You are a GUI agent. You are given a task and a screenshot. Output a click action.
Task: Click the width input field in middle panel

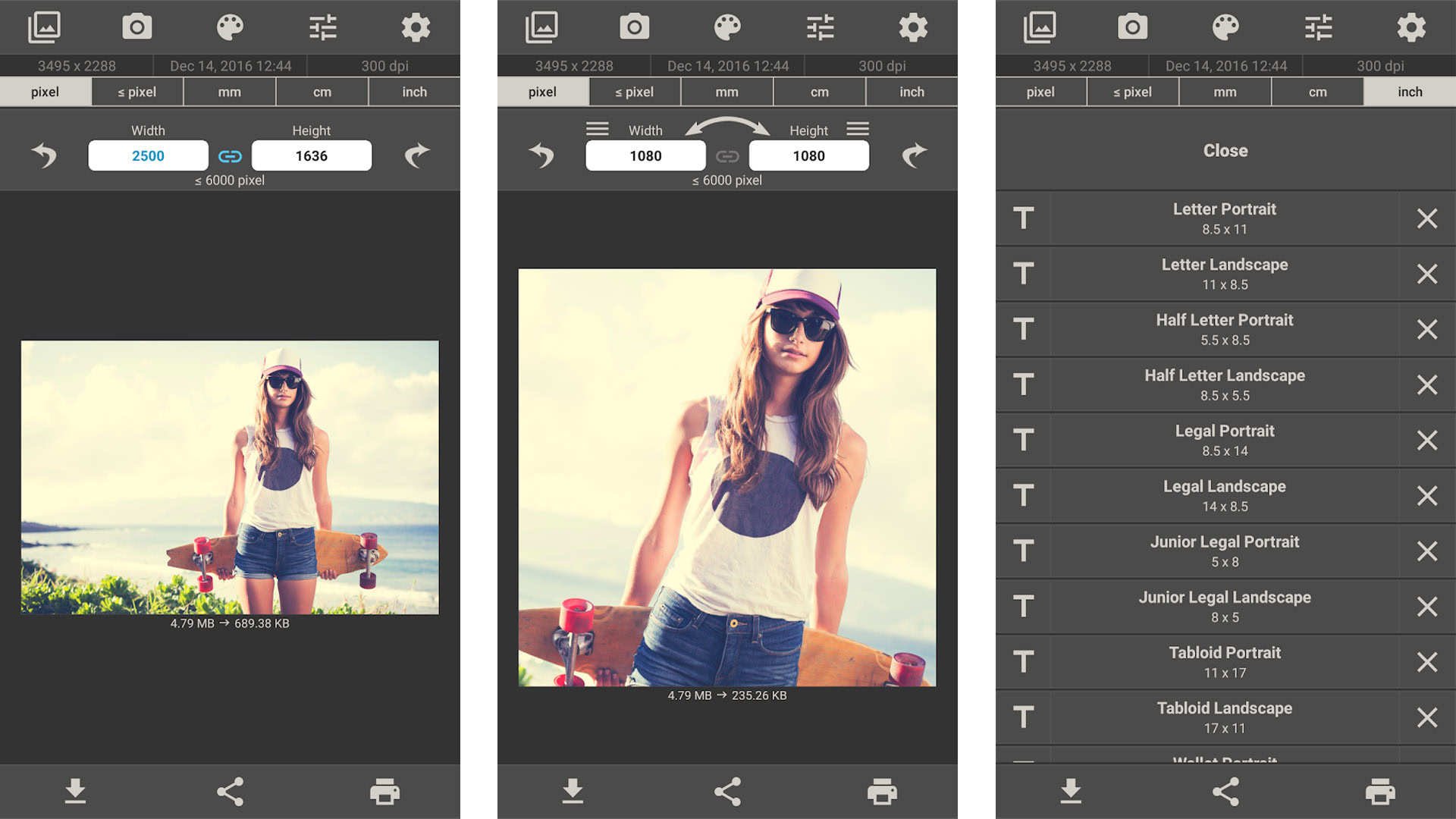(645, 155)
